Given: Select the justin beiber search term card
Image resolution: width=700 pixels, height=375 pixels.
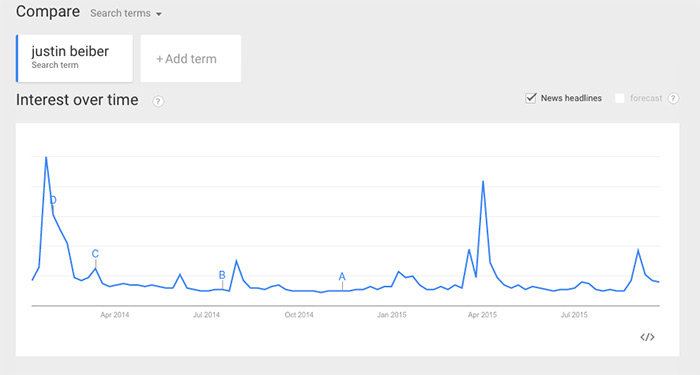Looking at the screenshot, I should click(x=75, y=58).
